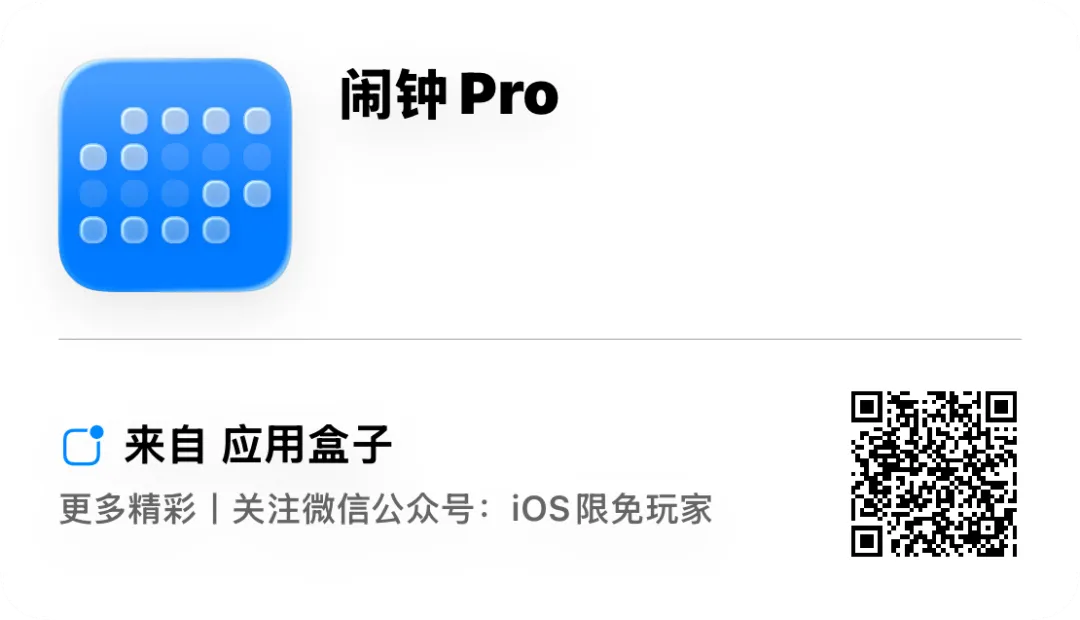Click the 来自 应用盒子 label
Viewport: 1080px width, 620px height.
click(x=258, y=445)
